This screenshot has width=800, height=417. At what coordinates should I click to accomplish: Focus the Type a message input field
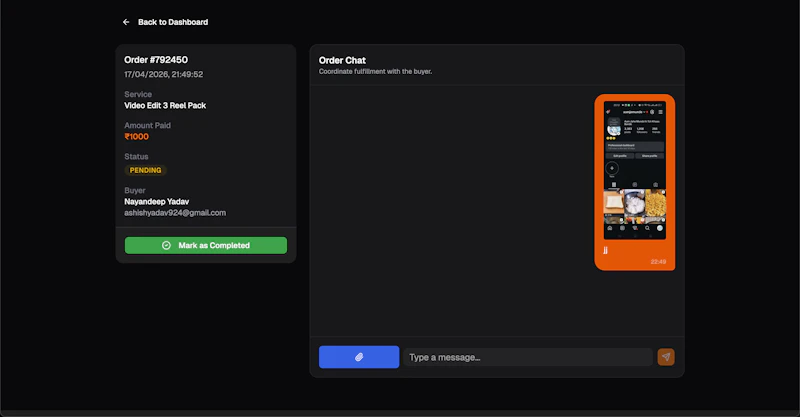pyautogui.click(x=528, y=357)
